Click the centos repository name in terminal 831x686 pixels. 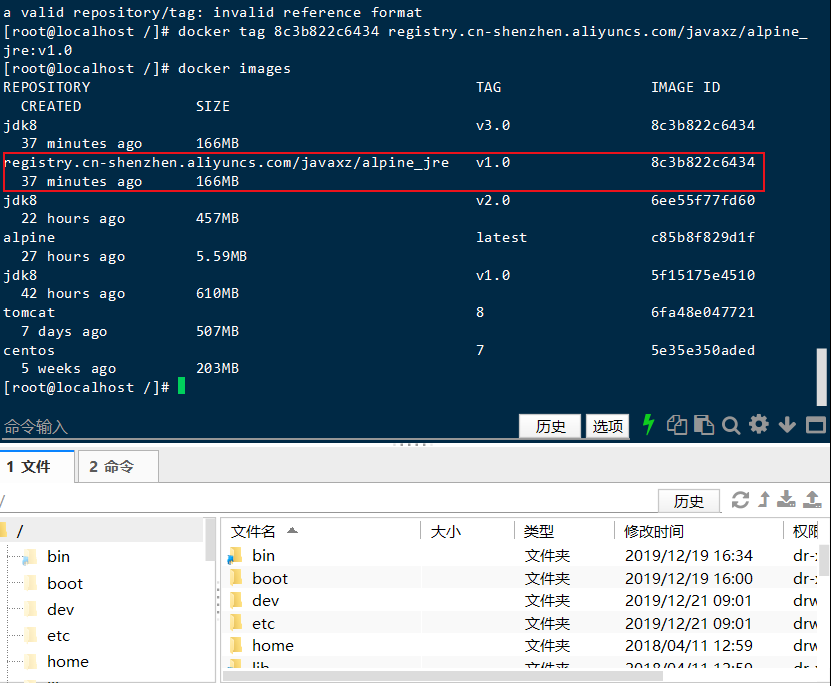click(29, 351)
